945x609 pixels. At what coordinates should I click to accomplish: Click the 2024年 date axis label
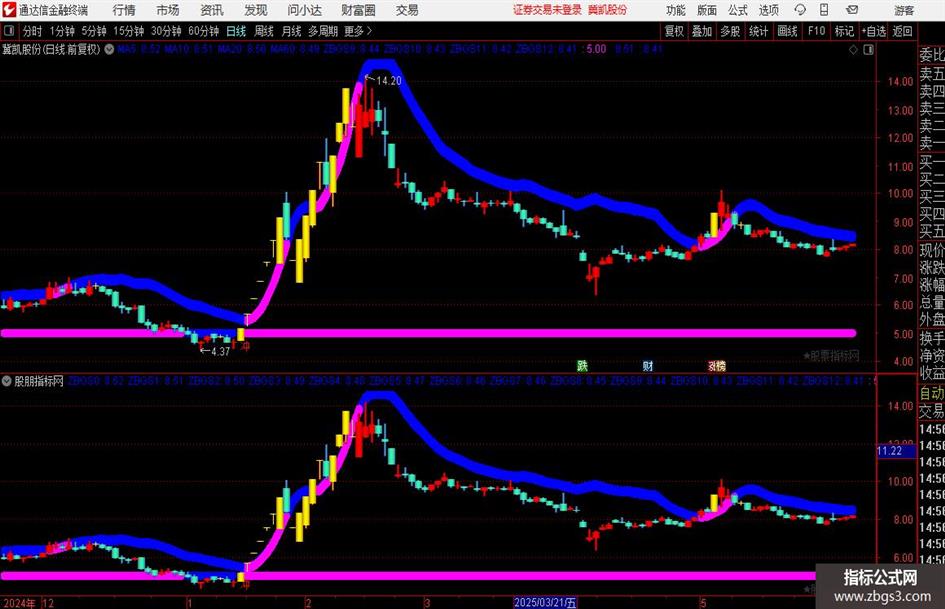pyautogui.click(x=19, y=602)
